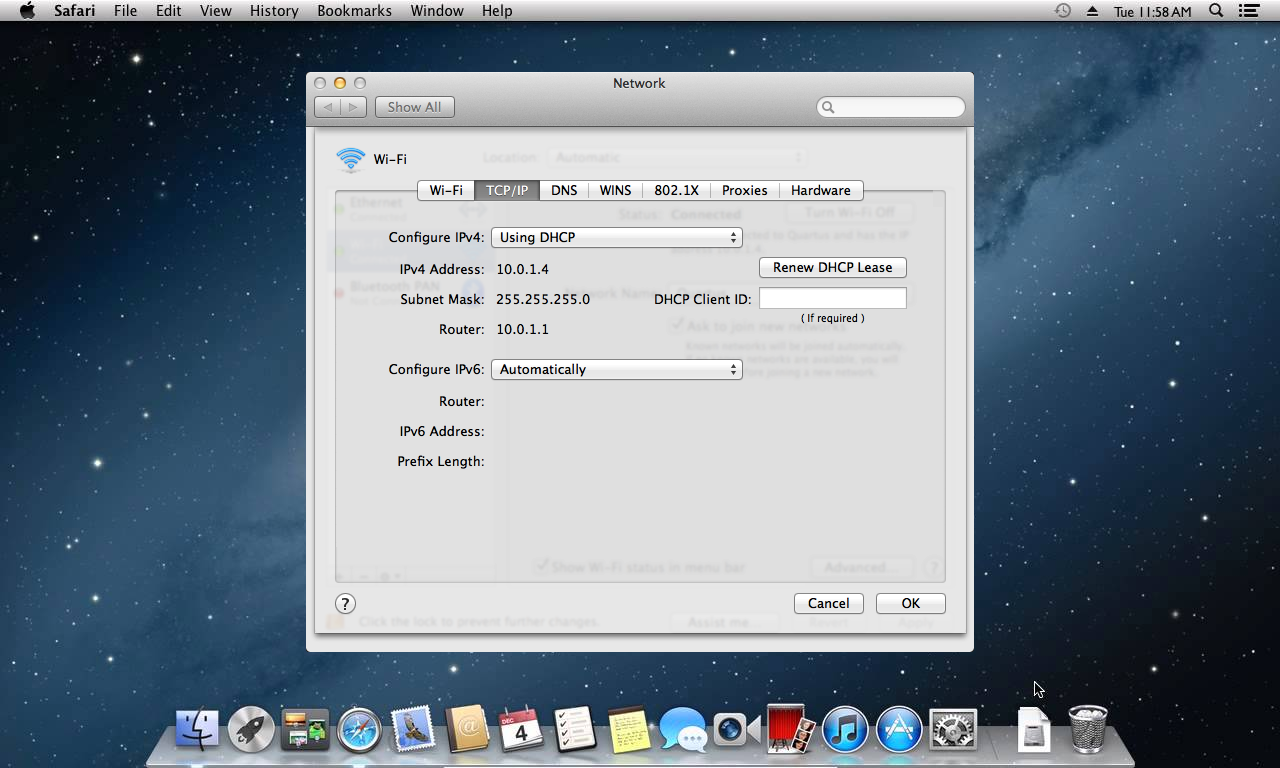Open the WINS tab

pos(615,190)
